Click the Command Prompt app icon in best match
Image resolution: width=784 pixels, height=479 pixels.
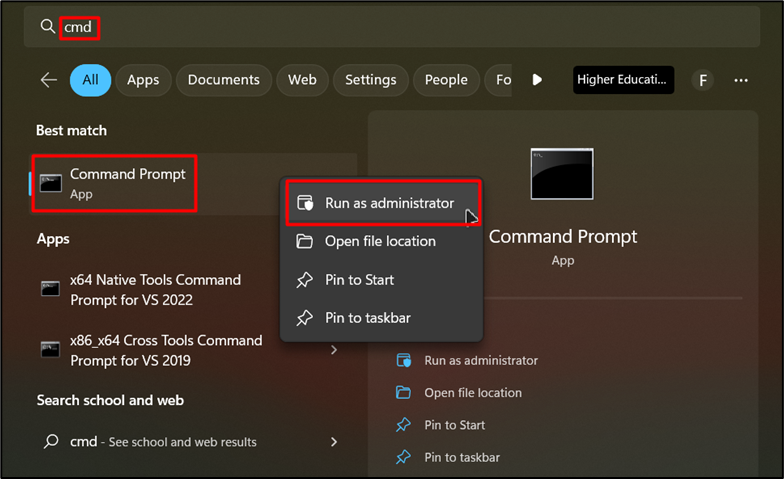point(50,183)
